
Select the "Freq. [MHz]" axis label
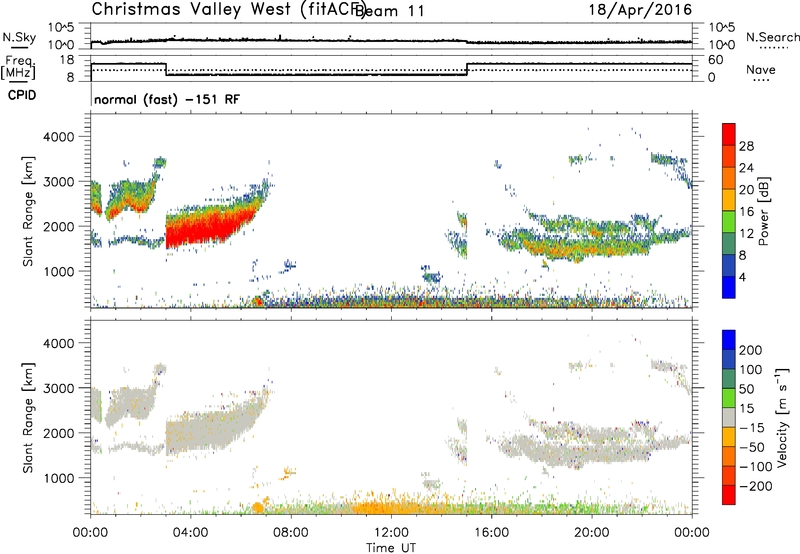pos(19,67)
